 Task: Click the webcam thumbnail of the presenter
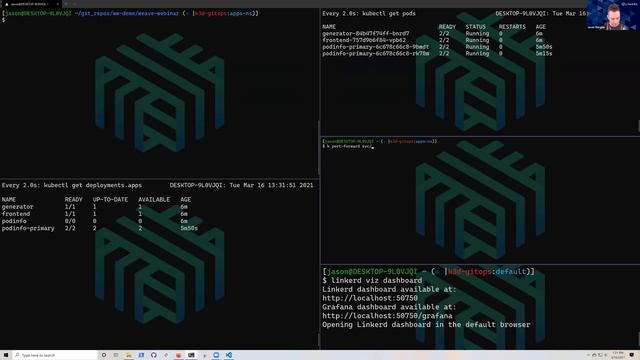(x=613, y=15)
